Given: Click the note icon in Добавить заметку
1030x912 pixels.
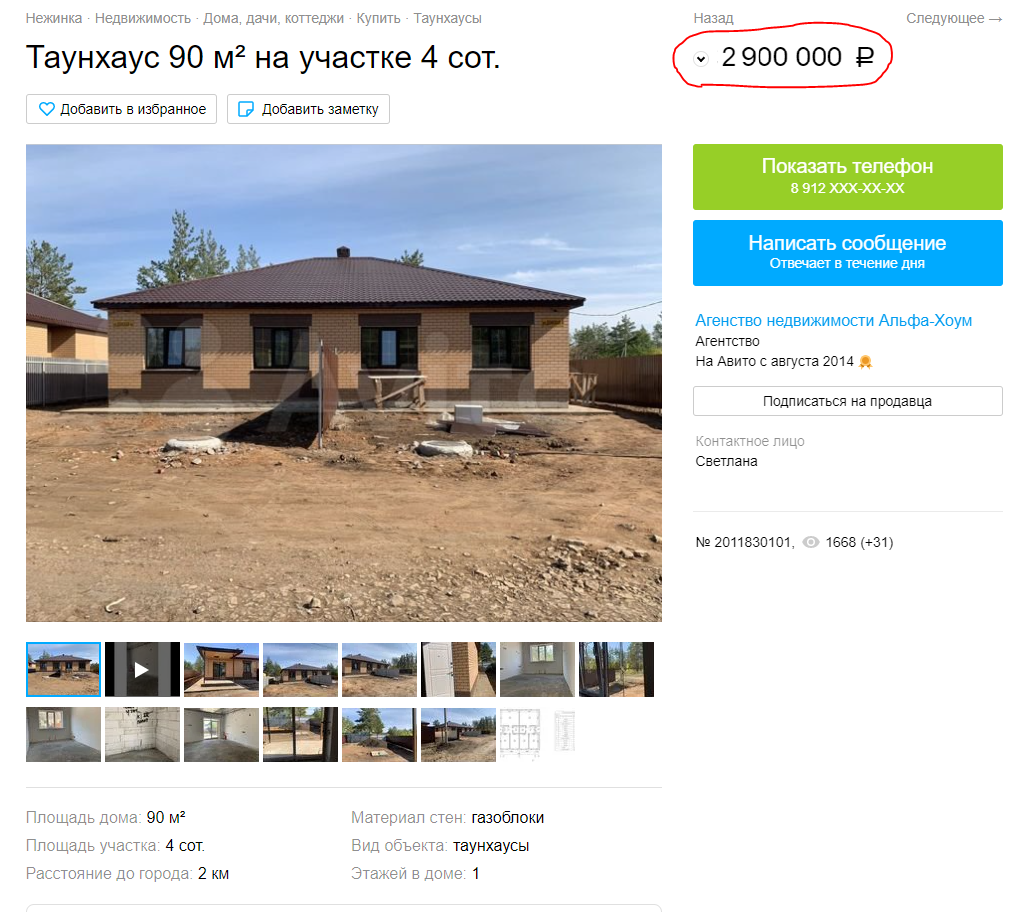Looking at the screenshot, I should [246, 109].
